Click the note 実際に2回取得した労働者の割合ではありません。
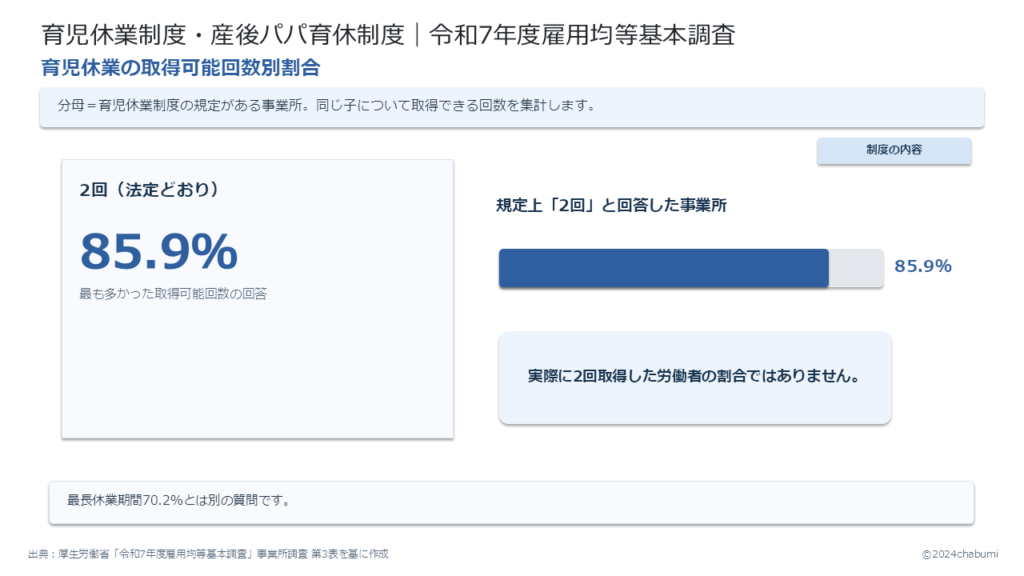The height and width of the screenshot is (576, 1024). point(694,377)
